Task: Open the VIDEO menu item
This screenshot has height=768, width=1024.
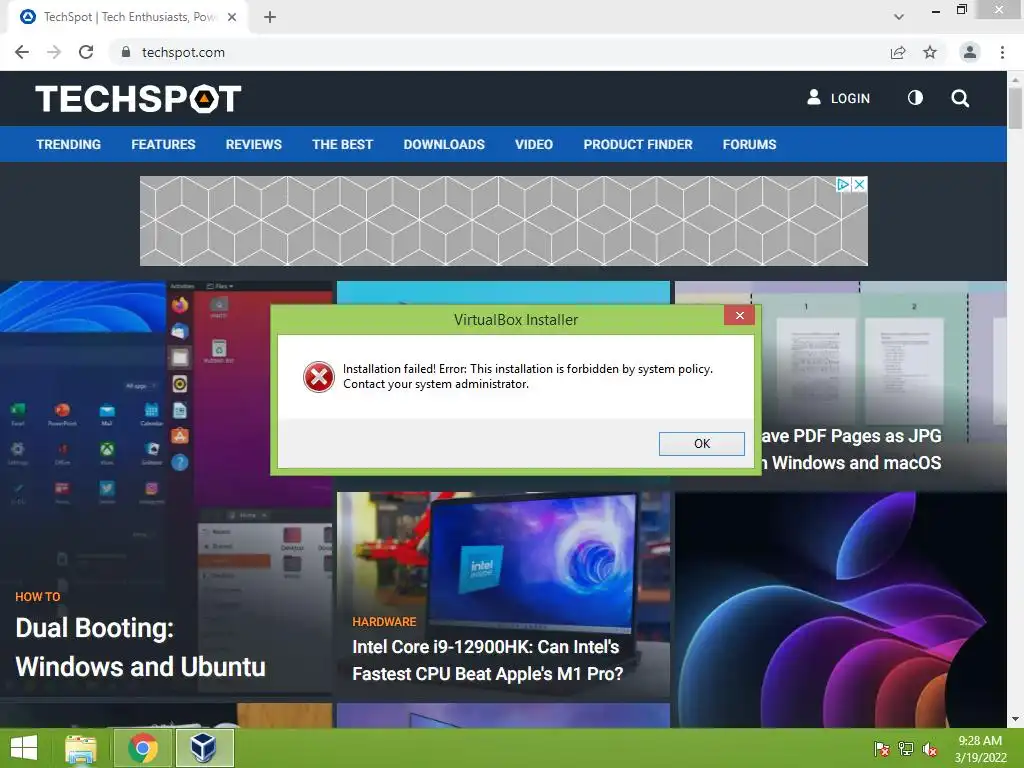Action: click(x=534, y=144)
